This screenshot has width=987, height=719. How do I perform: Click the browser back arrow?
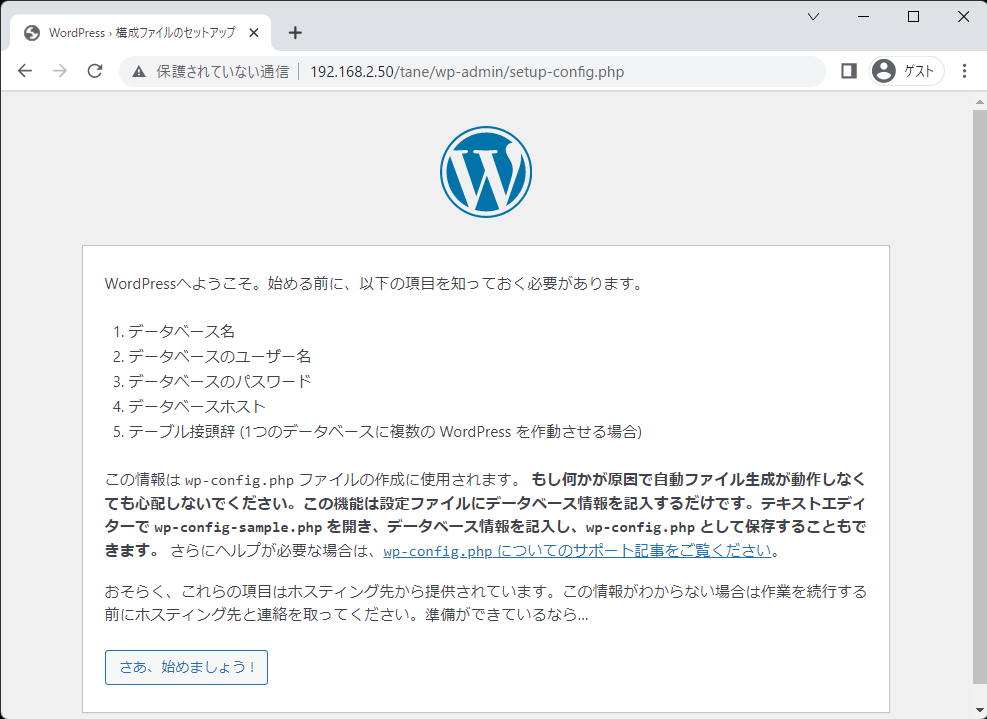pyautogui.click(x=25, y=71)
